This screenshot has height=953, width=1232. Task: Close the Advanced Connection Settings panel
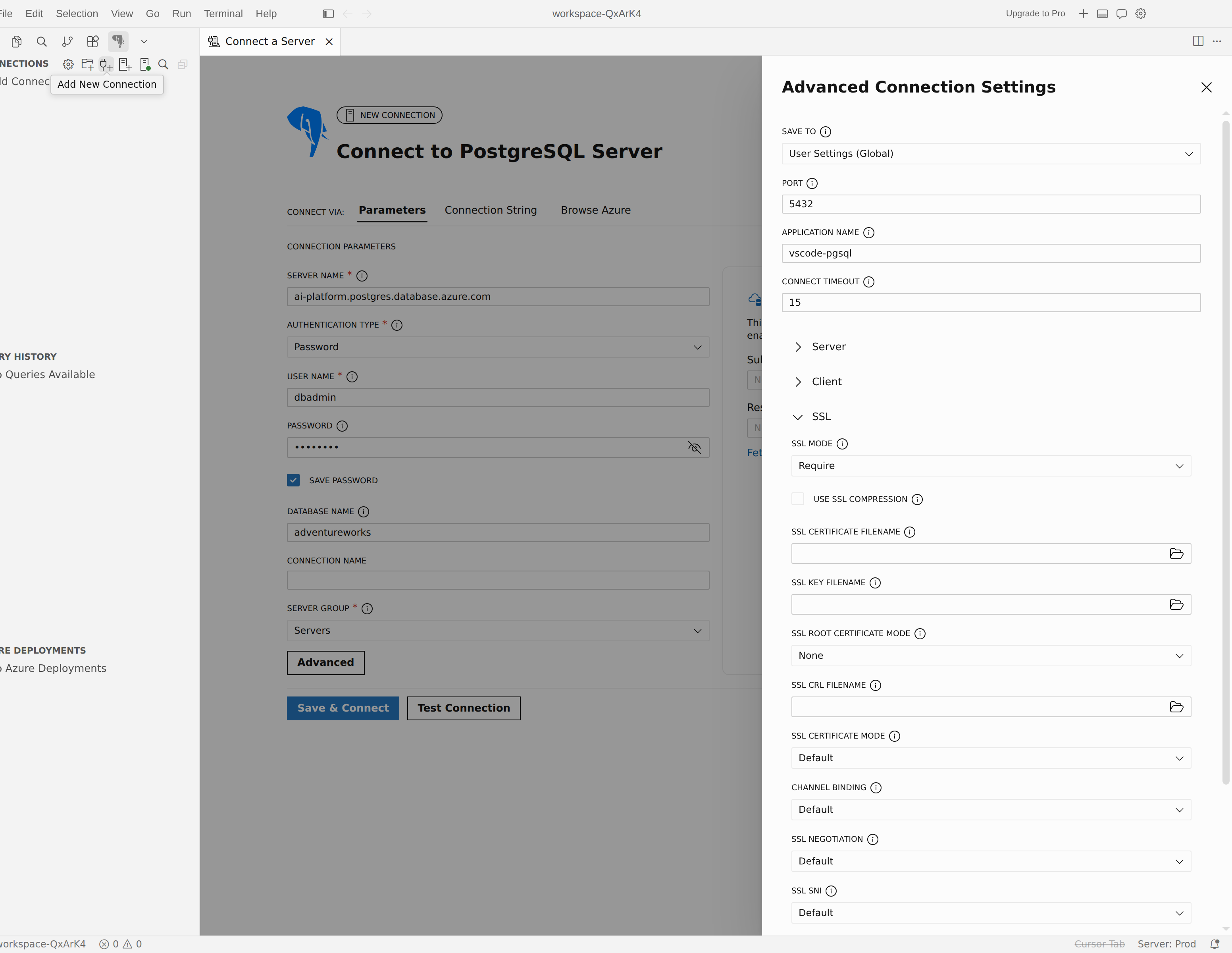1206,87
